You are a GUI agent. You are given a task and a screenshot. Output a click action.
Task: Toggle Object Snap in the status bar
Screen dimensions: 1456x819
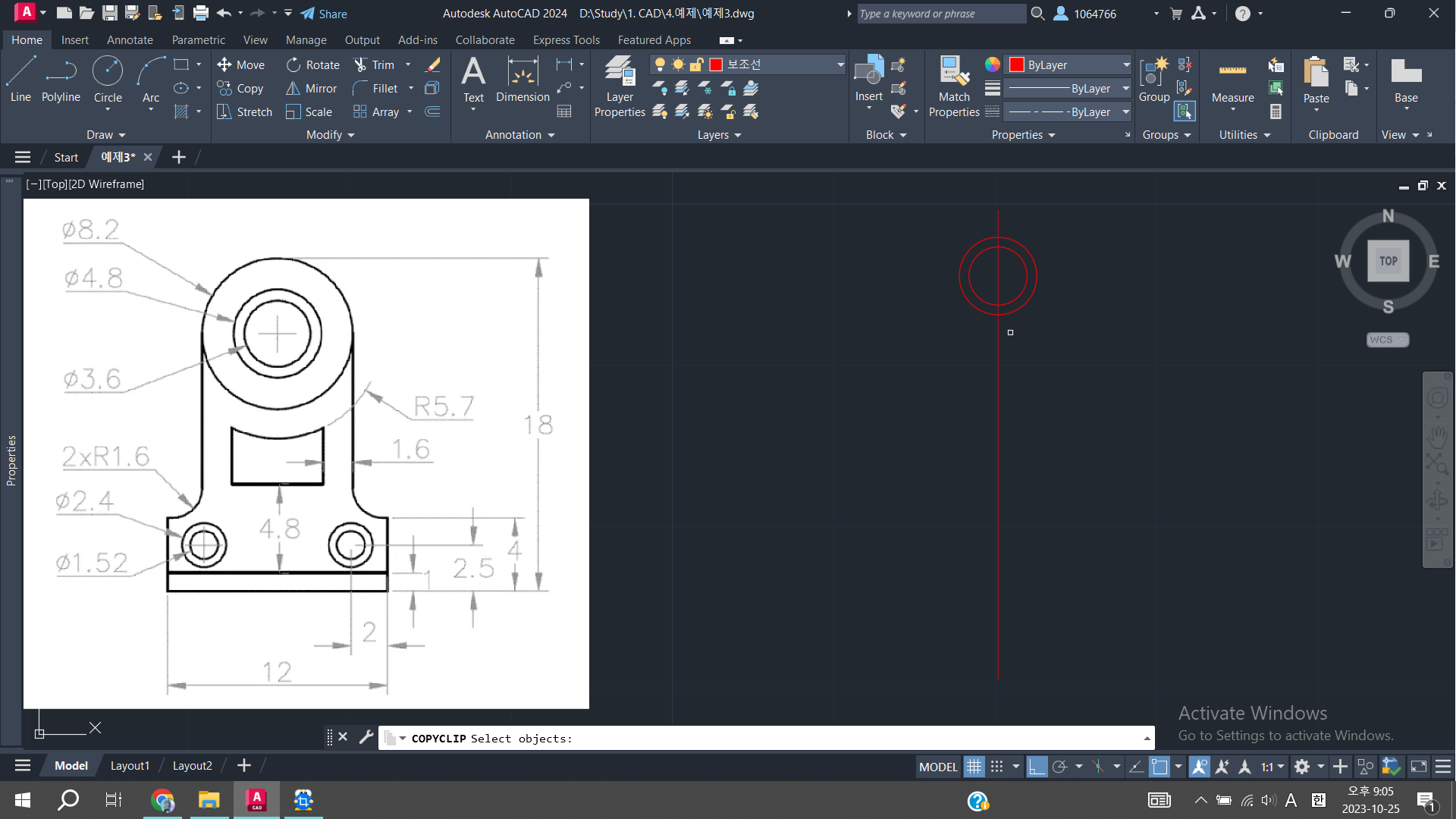(1159, 767)
